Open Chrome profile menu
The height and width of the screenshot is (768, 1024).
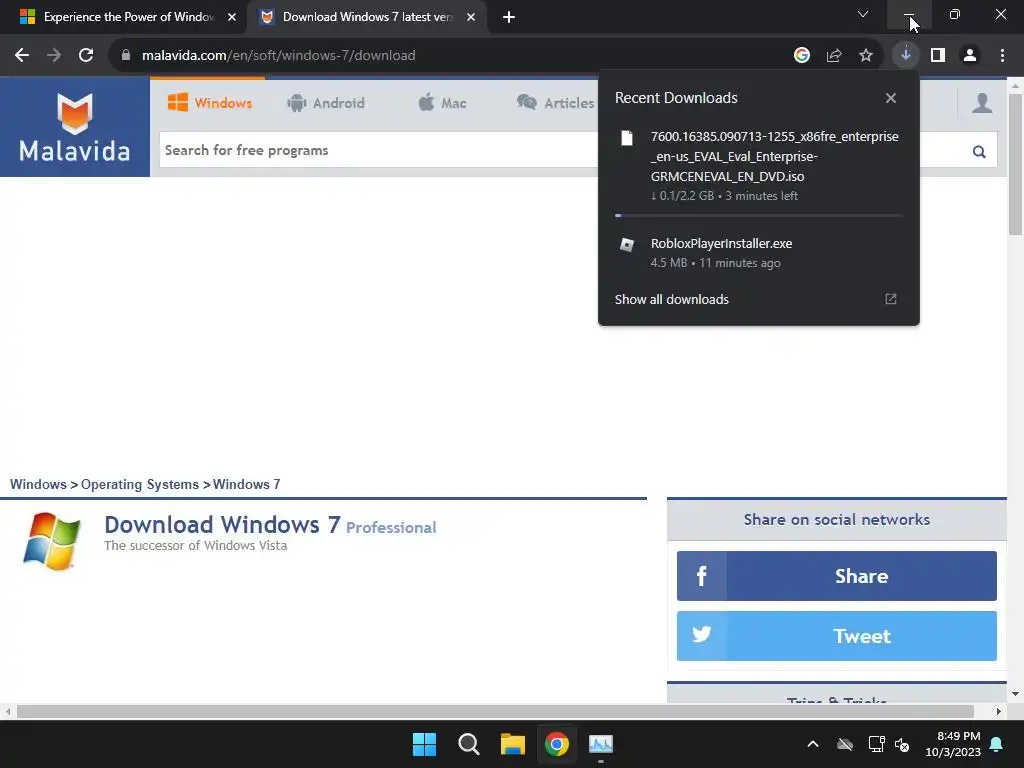(970, 56)
